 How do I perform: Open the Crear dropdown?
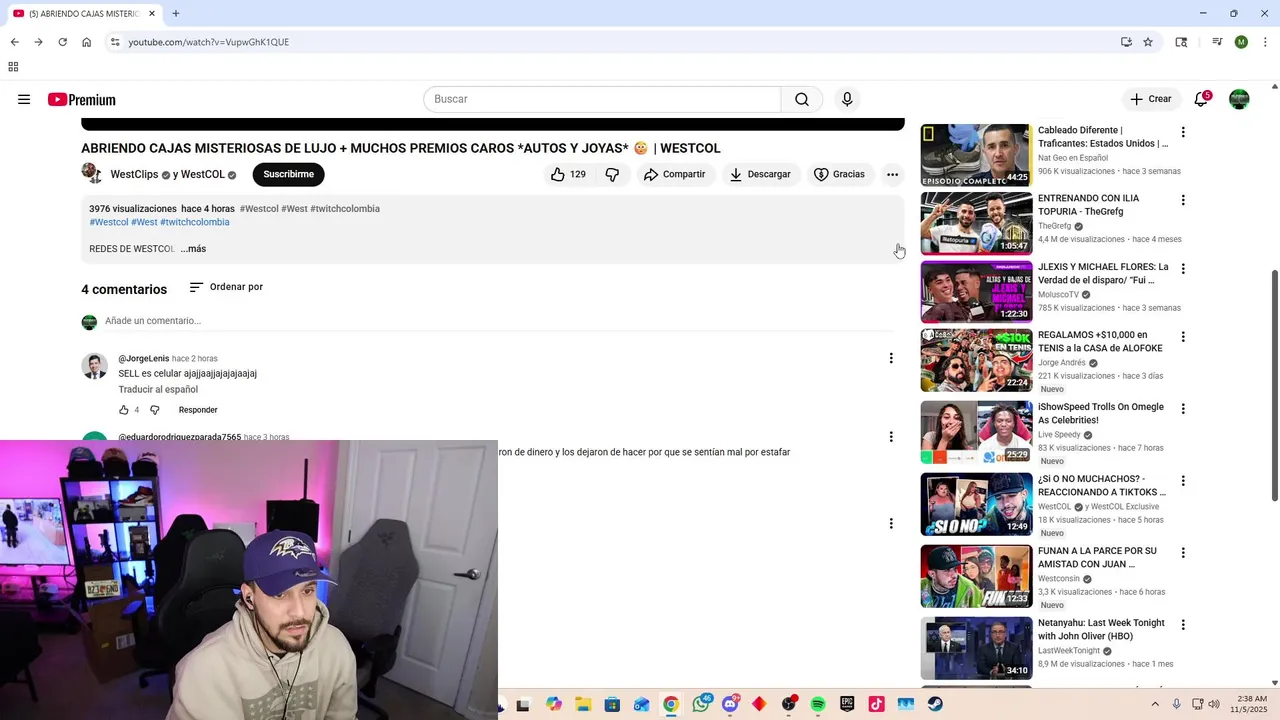coord(1150,99)
